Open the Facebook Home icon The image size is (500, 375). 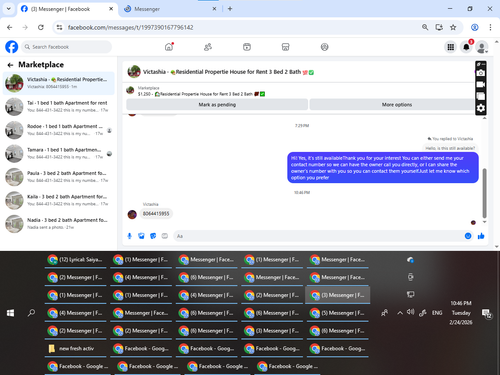(x=169, y=47)
